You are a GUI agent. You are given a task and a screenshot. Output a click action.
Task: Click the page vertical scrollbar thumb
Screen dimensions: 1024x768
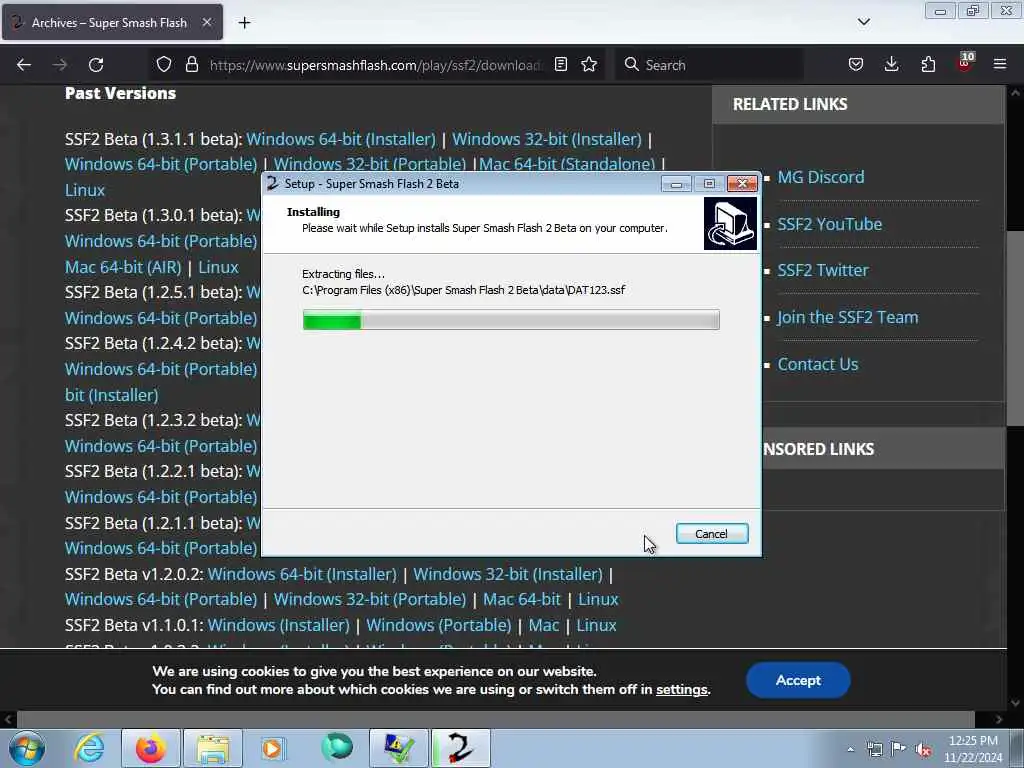click(1015, 328)
